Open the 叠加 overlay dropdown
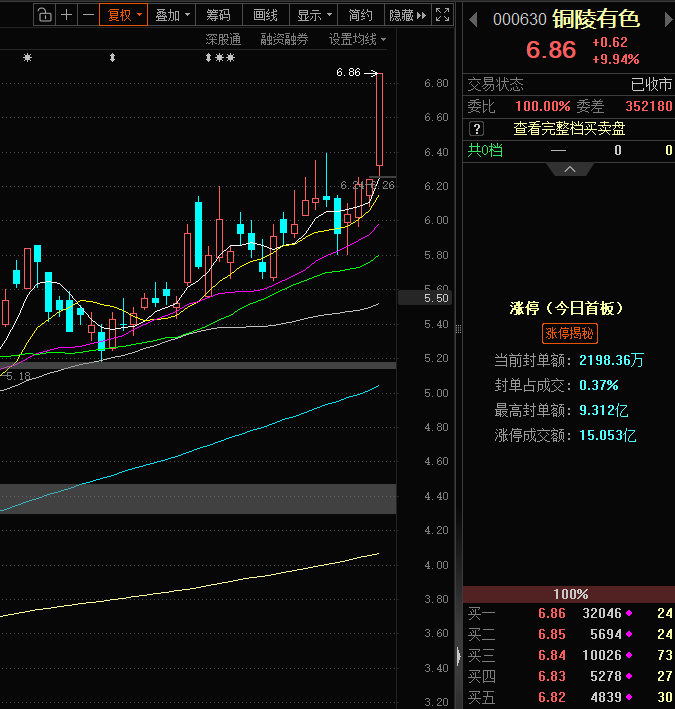The height and width of the screenshot is (709, 675). pos(173,15)
